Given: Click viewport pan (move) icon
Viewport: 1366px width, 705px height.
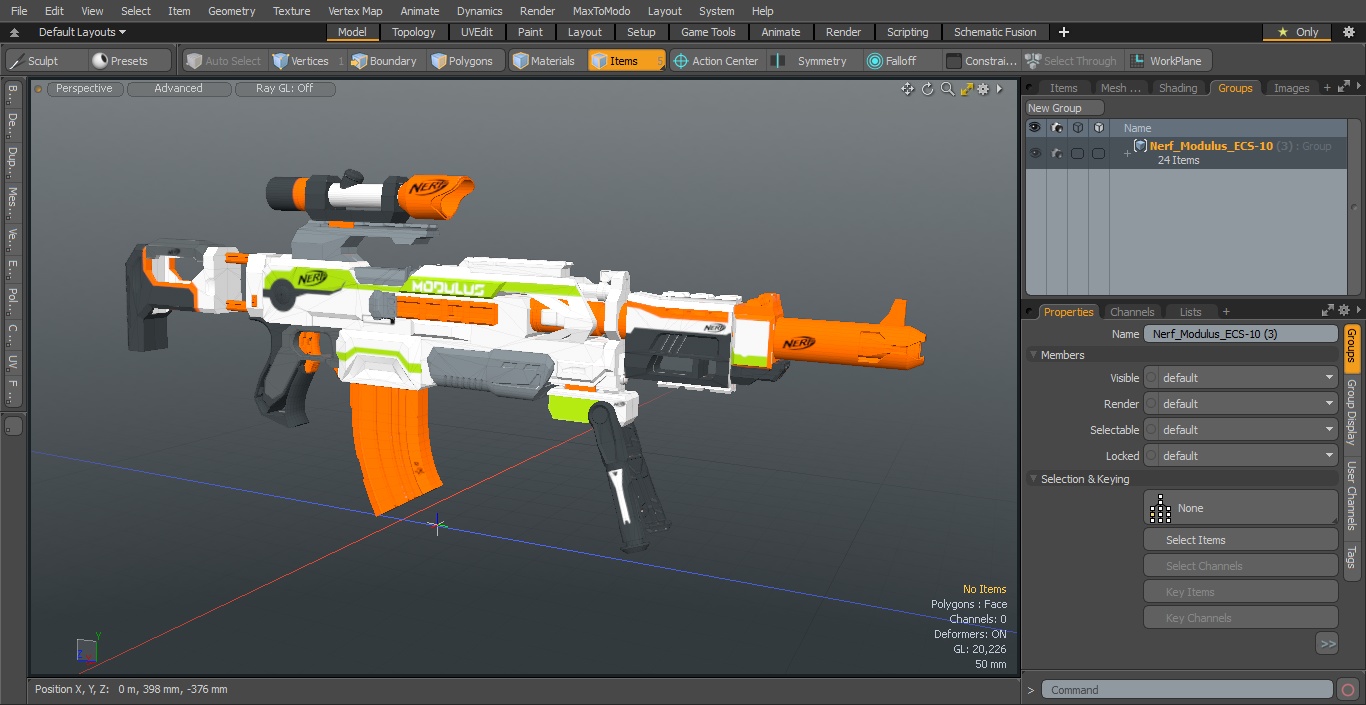Looking at the screenshot, I should (907, 89).
